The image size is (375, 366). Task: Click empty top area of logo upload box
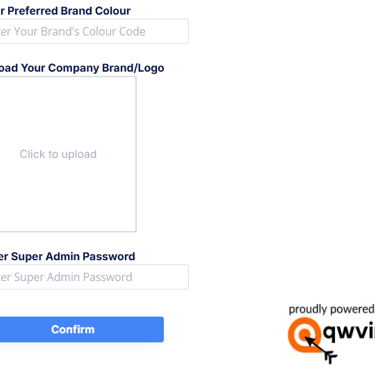click(68, 107)
